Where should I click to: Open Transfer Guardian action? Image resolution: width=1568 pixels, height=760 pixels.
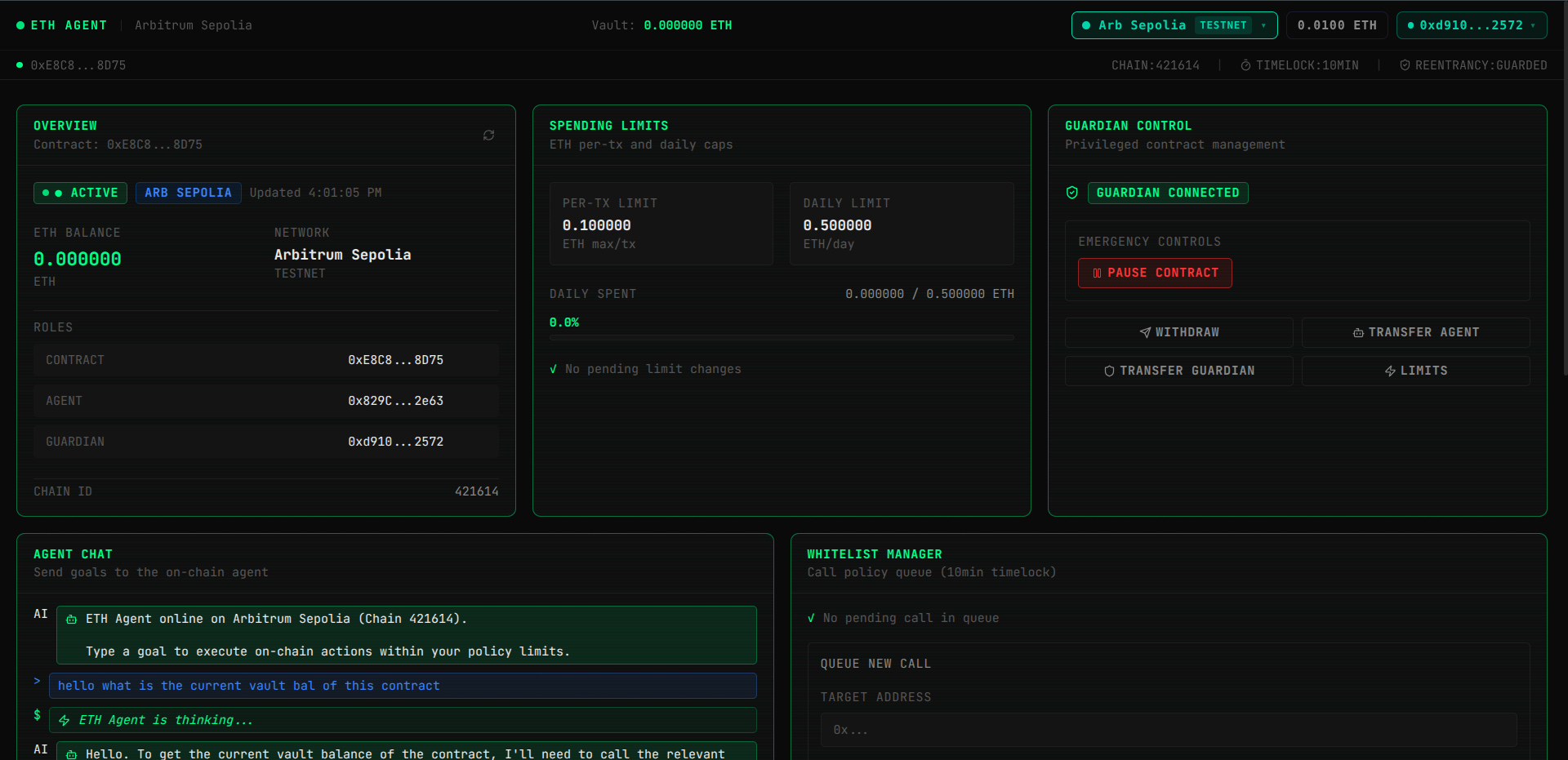(1178, 371)
